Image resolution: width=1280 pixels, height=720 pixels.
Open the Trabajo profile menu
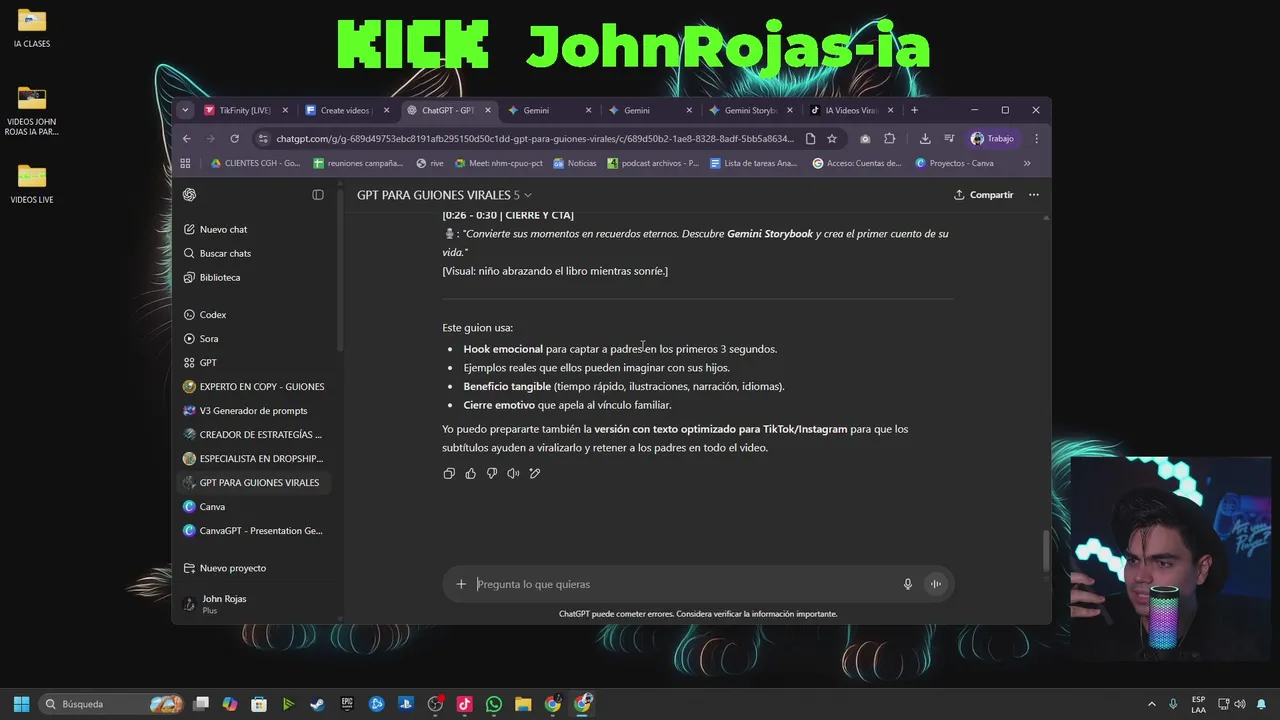pos(992,139)
